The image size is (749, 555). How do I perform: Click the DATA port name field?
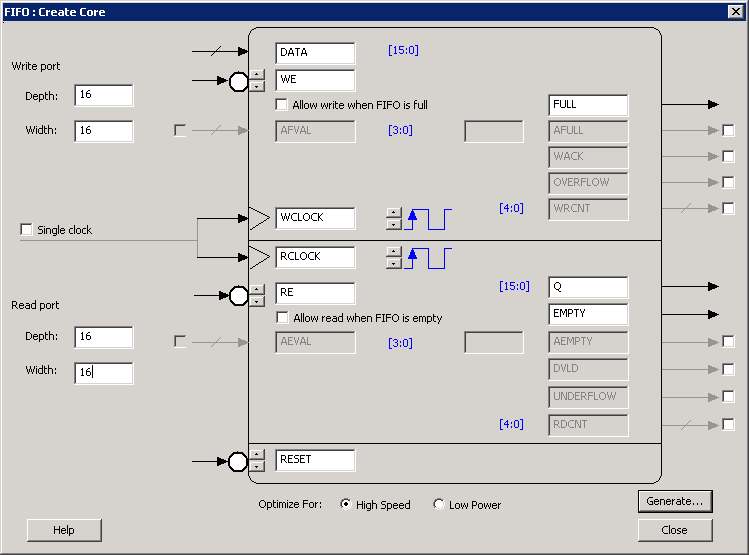(315, 53)
